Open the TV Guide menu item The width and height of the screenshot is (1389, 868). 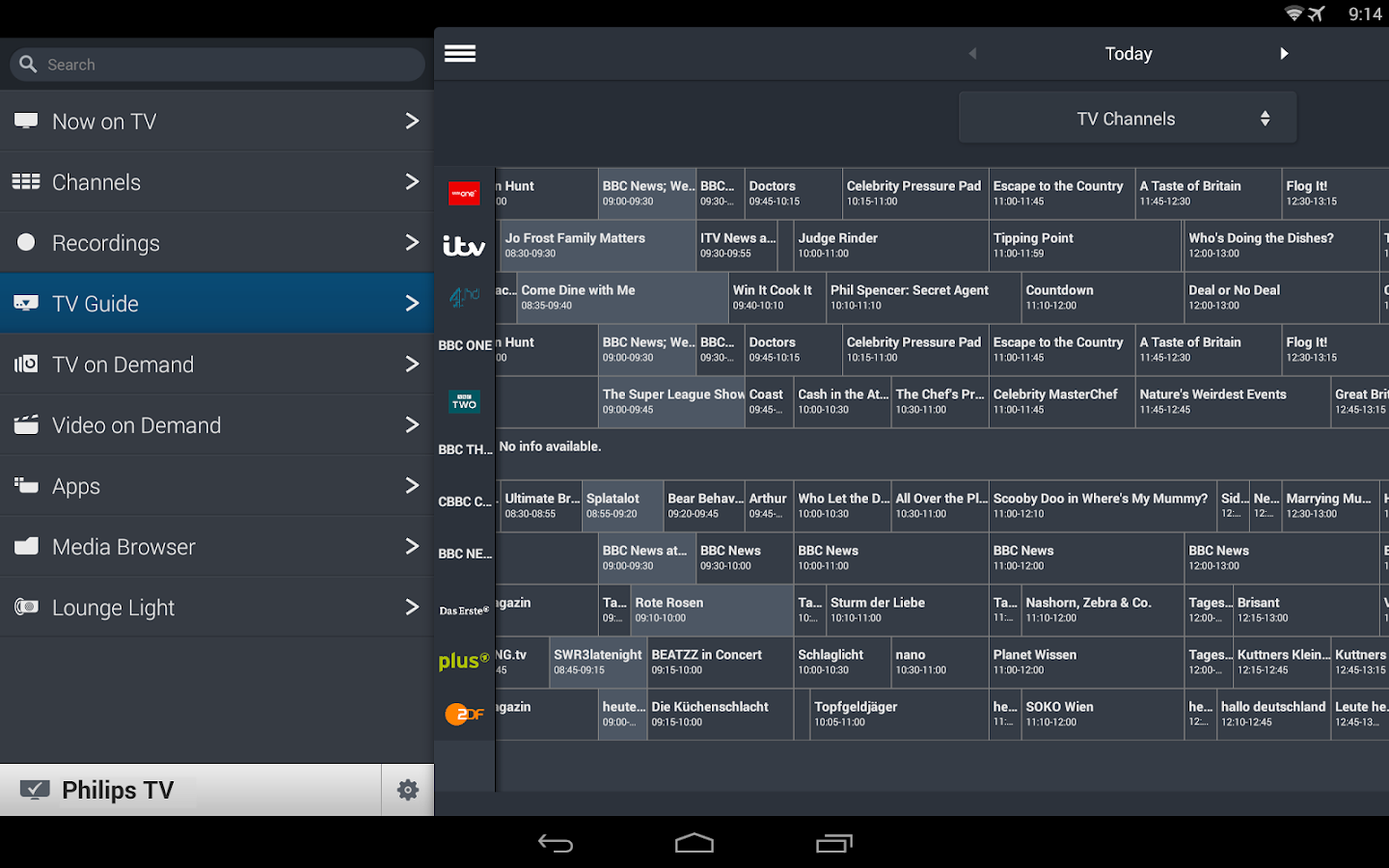coord(217,303)
